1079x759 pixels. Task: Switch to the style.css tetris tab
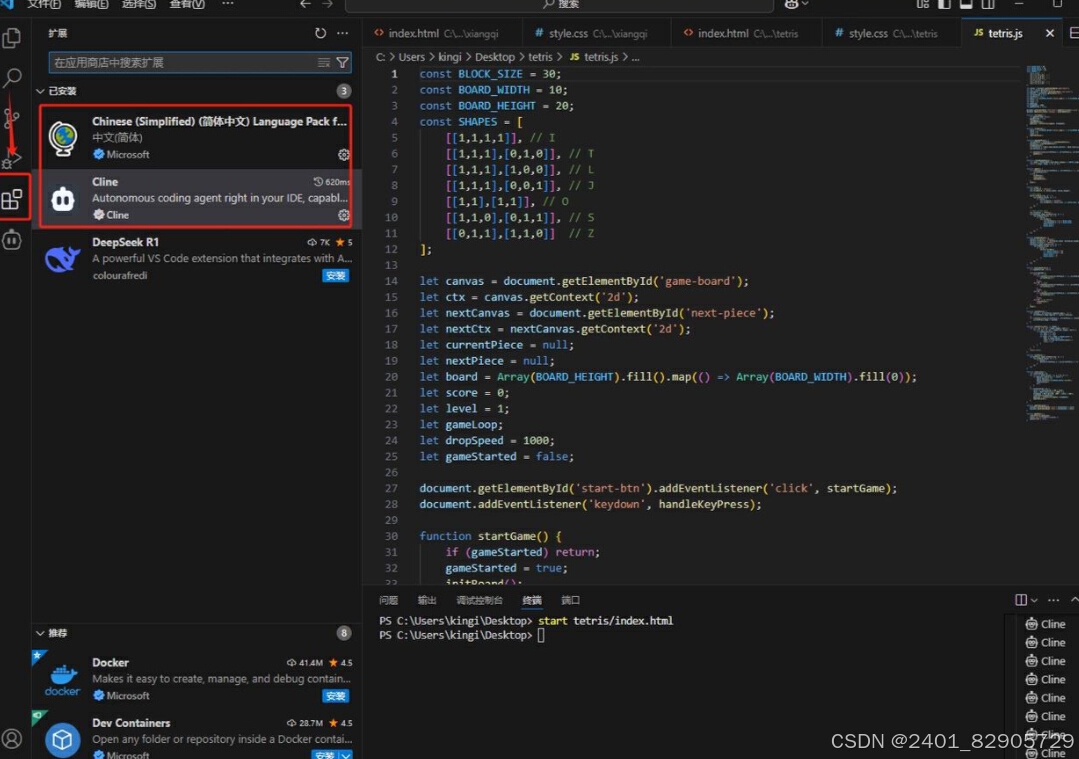tap(892, 33)
